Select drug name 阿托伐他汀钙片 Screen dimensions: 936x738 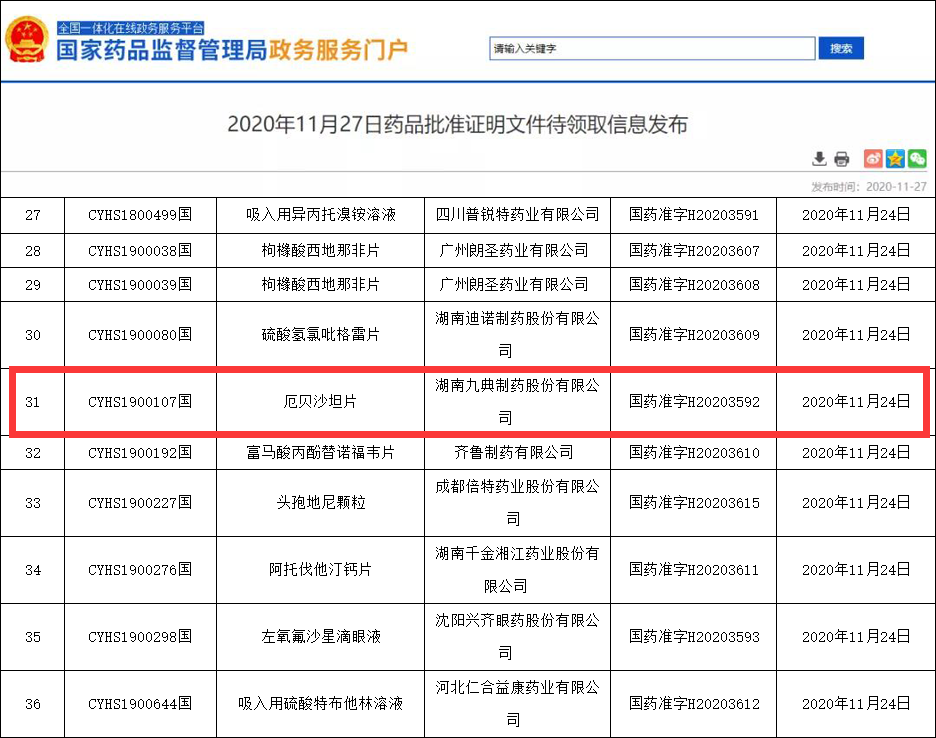tap(321, 570)
